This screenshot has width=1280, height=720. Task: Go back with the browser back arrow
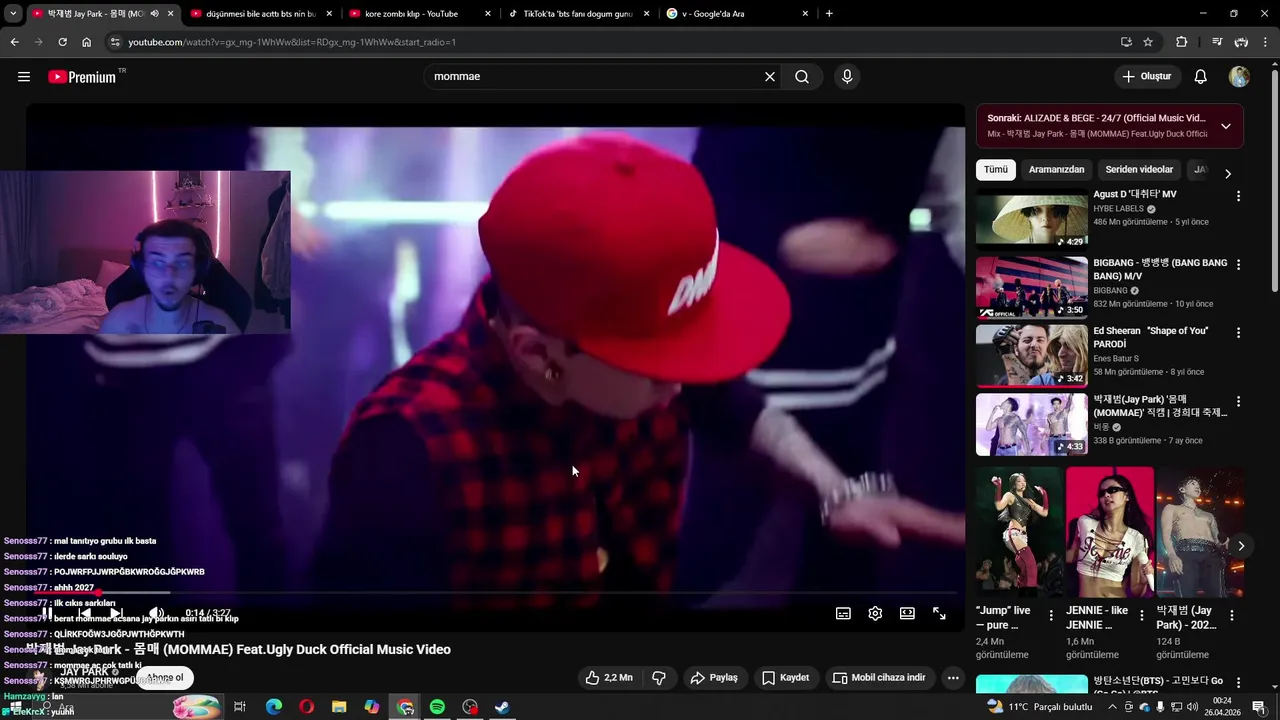14,42
